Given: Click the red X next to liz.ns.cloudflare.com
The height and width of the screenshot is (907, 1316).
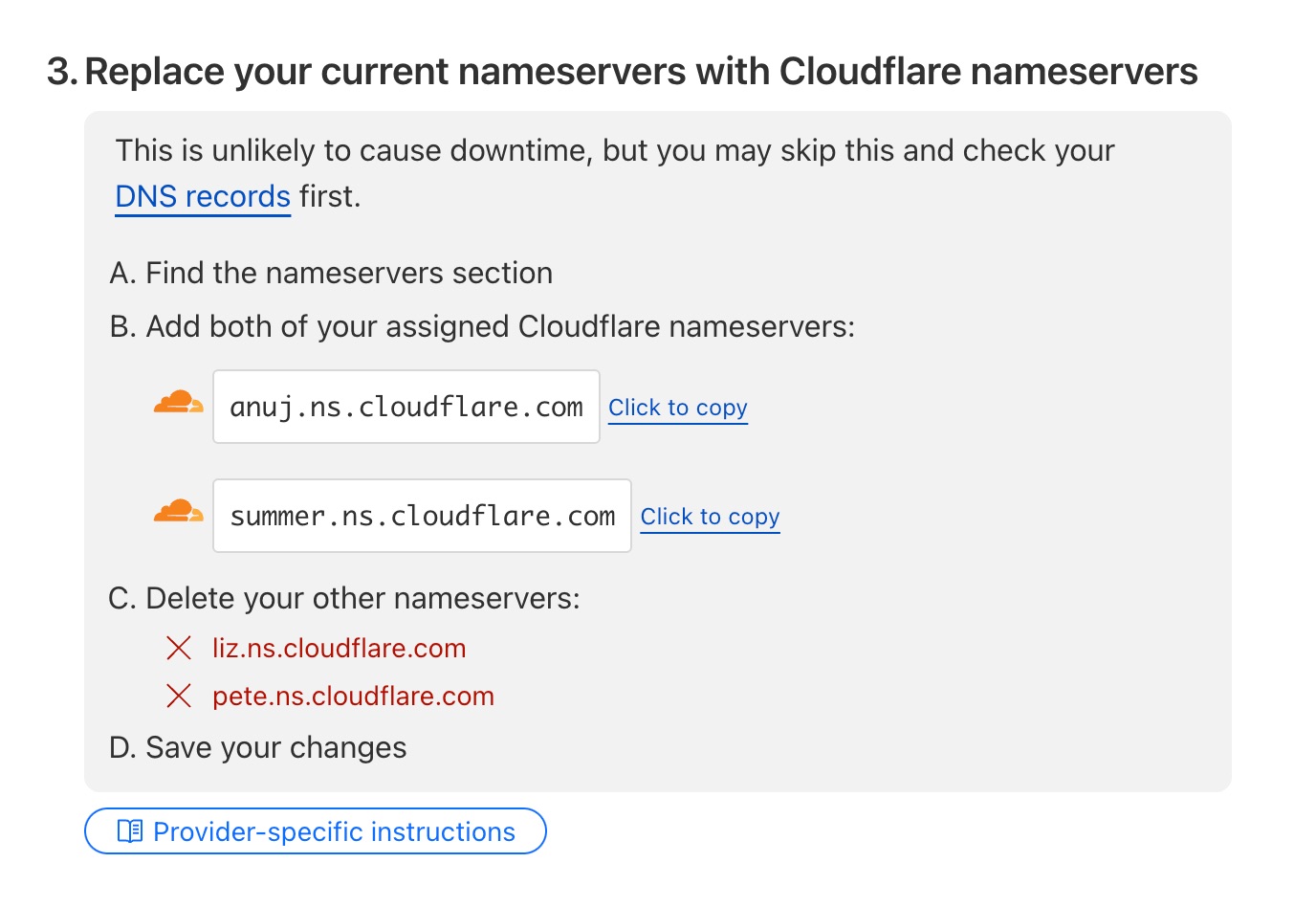Looking at the screenshot, I should pos(179,648).
